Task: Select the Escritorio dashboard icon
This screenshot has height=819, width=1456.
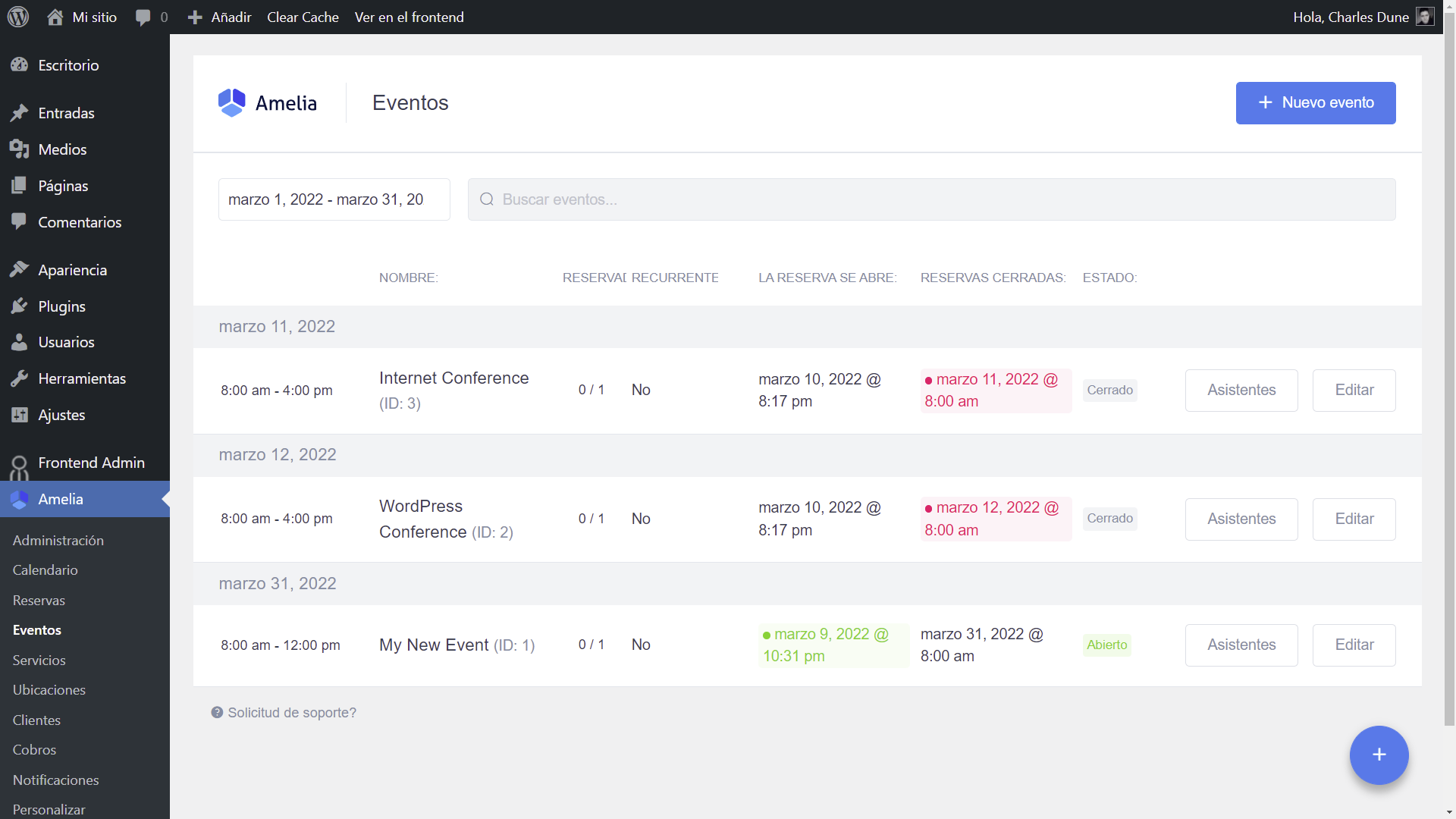Action: click(x=20, y=64)
